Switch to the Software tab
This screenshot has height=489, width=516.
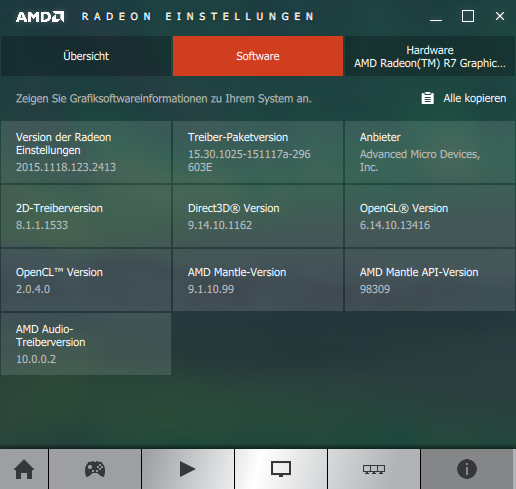(258, 56)
